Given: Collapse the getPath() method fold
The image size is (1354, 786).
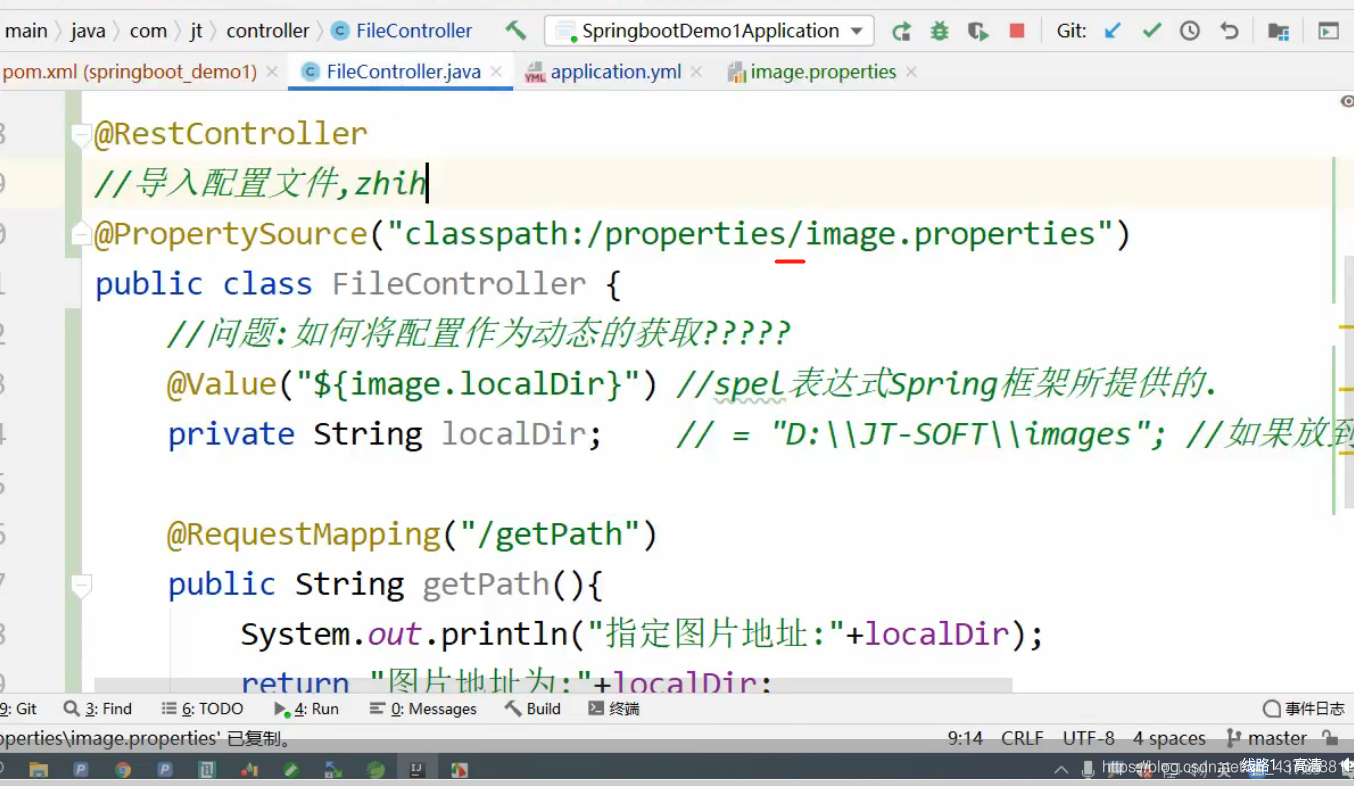Looking at the screenshot, I should [x=81, y=584].
